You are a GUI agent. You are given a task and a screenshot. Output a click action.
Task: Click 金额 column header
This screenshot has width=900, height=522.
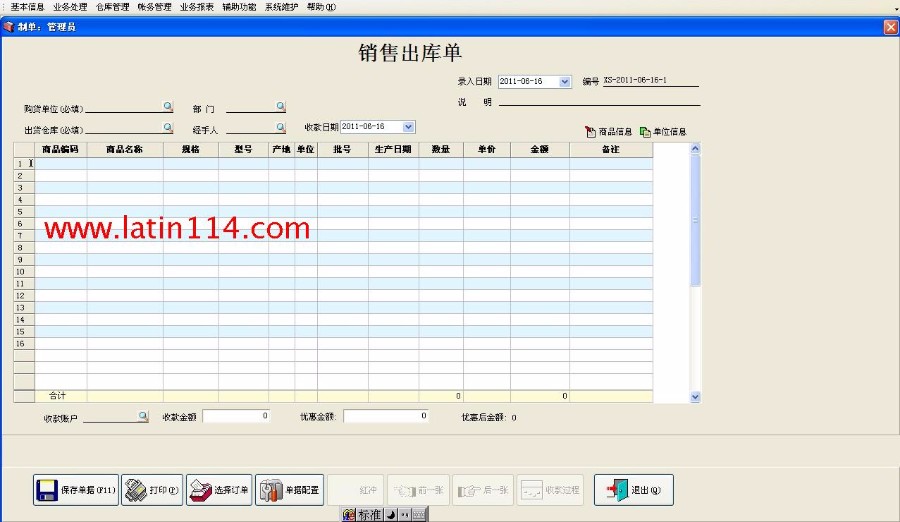pyautogui.click(x=540, y=149)
